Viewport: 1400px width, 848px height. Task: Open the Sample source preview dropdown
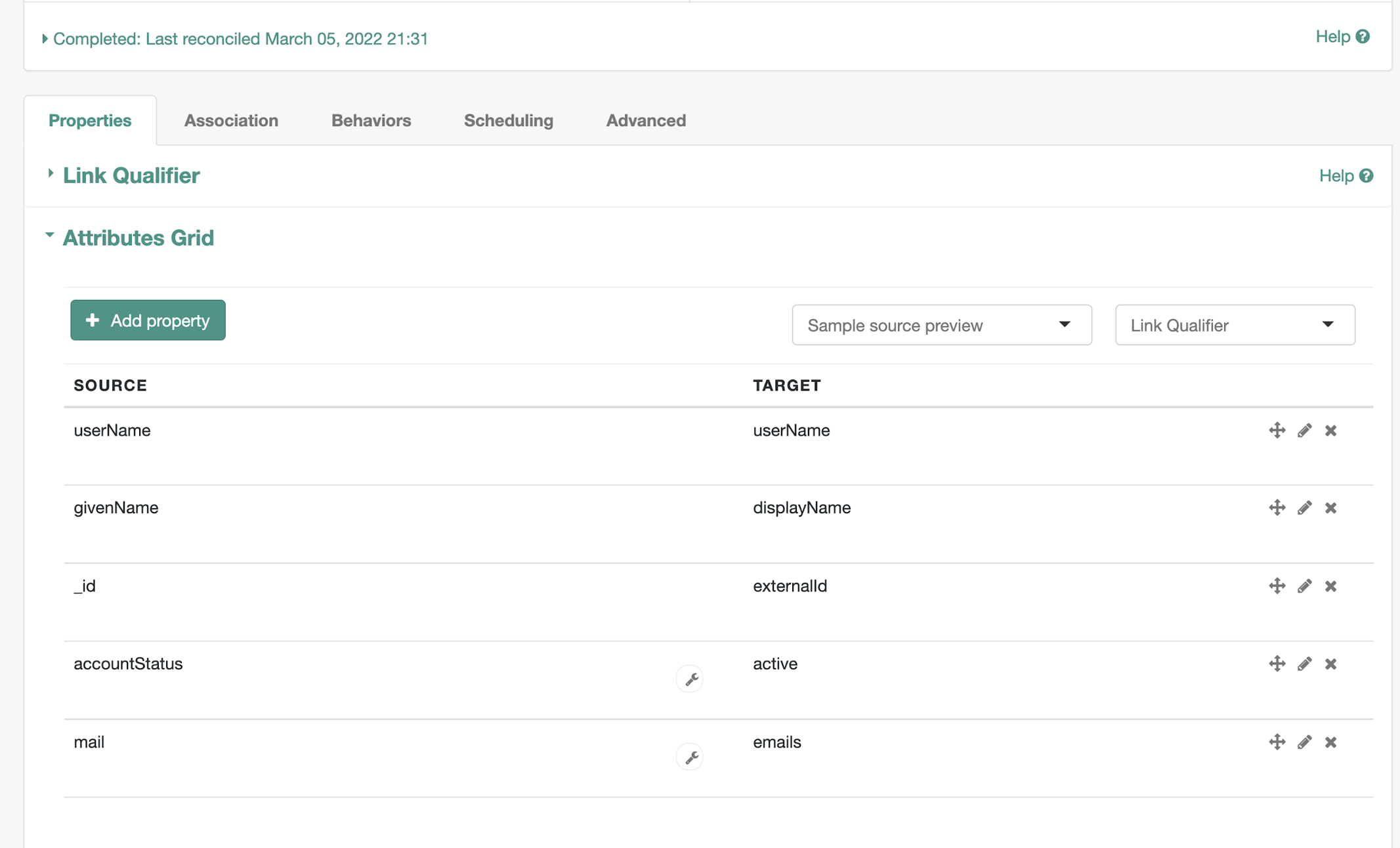tap(941, 325)
